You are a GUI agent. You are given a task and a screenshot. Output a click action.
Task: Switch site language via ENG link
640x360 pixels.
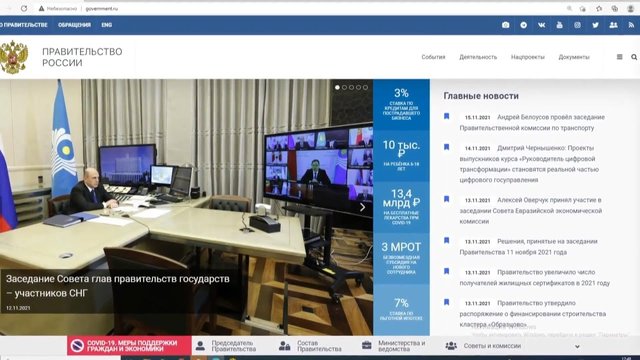pyautogui.click(x=107, y=25)
